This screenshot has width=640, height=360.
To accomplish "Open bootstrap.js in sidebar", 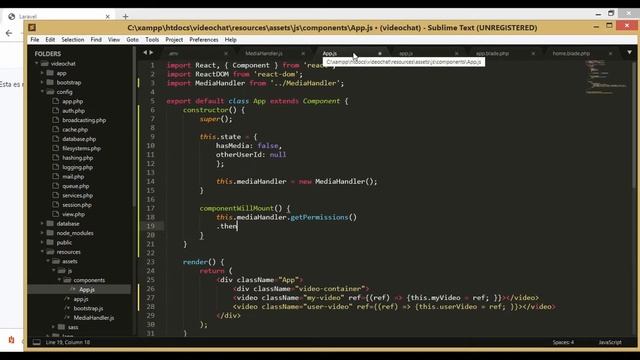I will [88, 308].
